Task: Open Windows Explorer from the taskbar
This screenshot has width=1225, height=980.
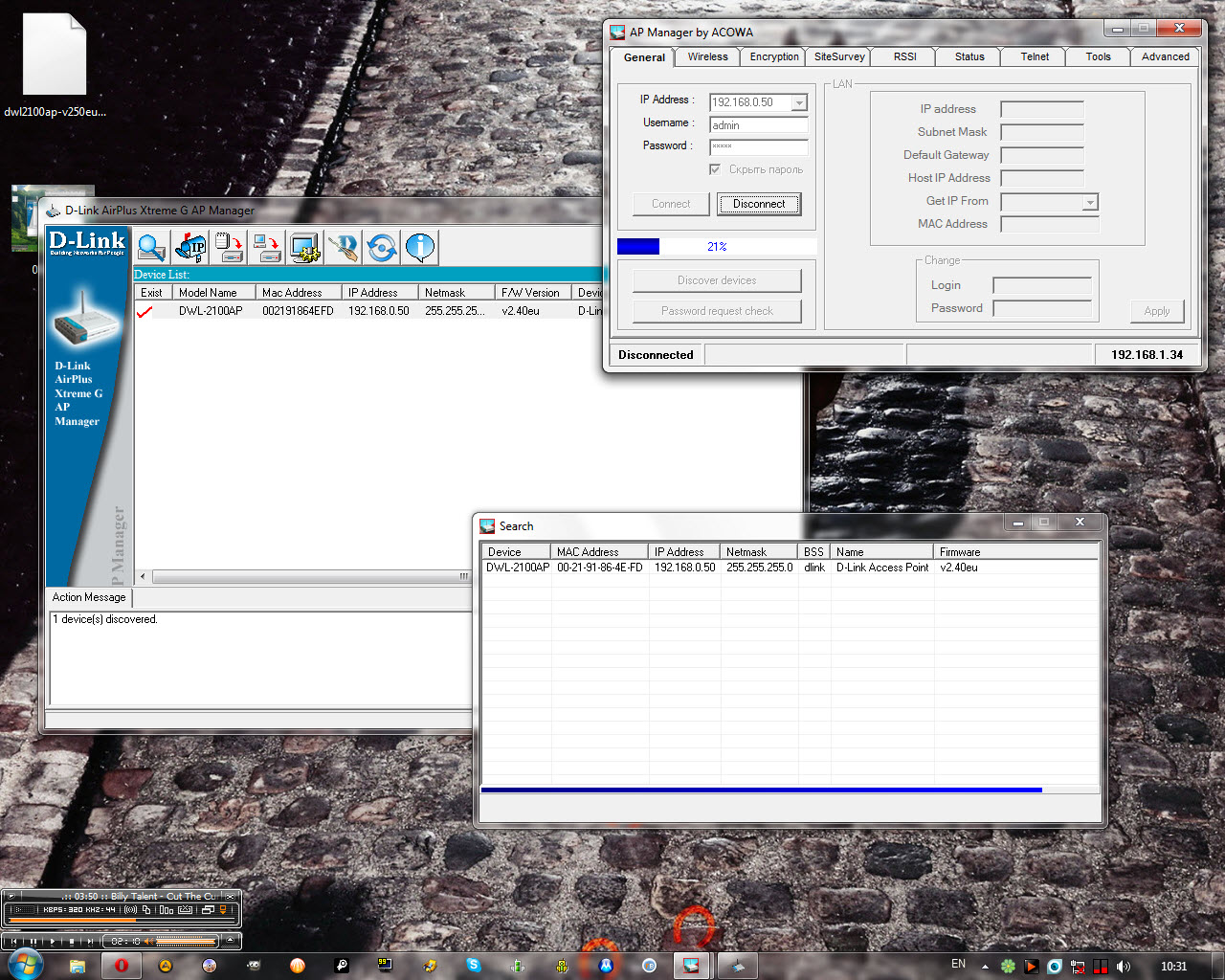Action: tap(78, 966)
